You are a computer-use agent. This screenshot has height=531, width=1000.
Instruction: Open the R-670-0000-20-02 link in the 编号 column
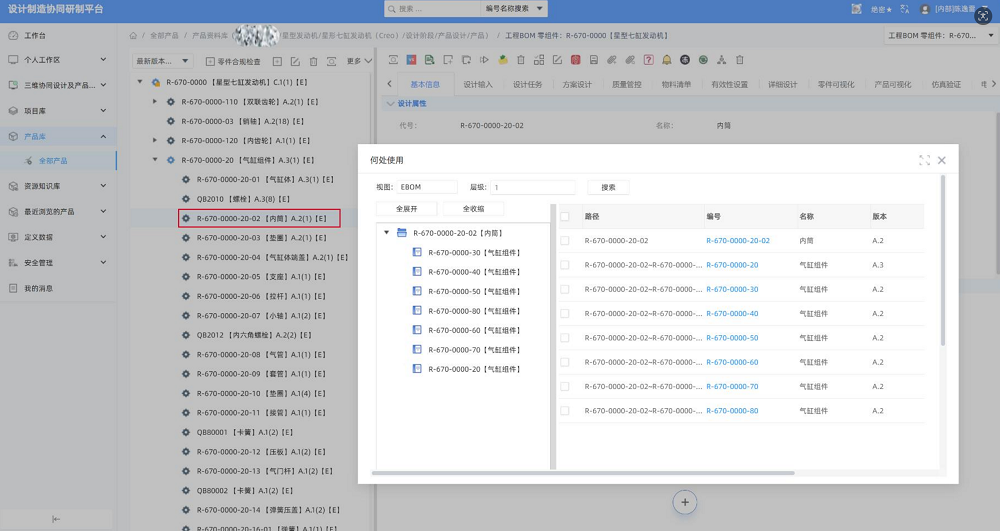tap(738, 241)
